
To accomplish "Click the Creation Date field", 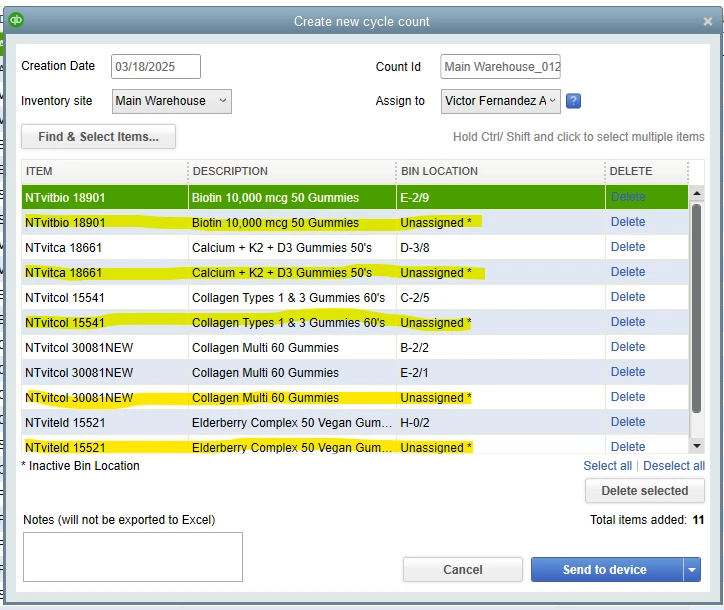I will [156, 66].
